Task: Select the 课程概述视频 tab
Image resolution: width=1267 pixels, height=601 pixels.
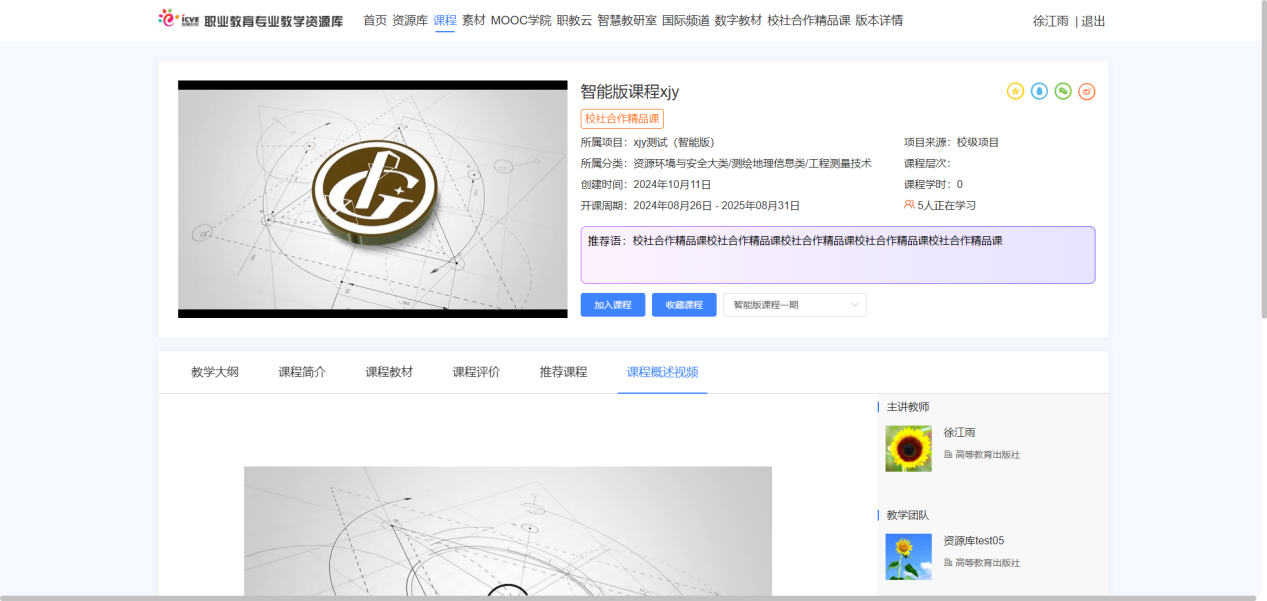Action: tap(662, 372)
